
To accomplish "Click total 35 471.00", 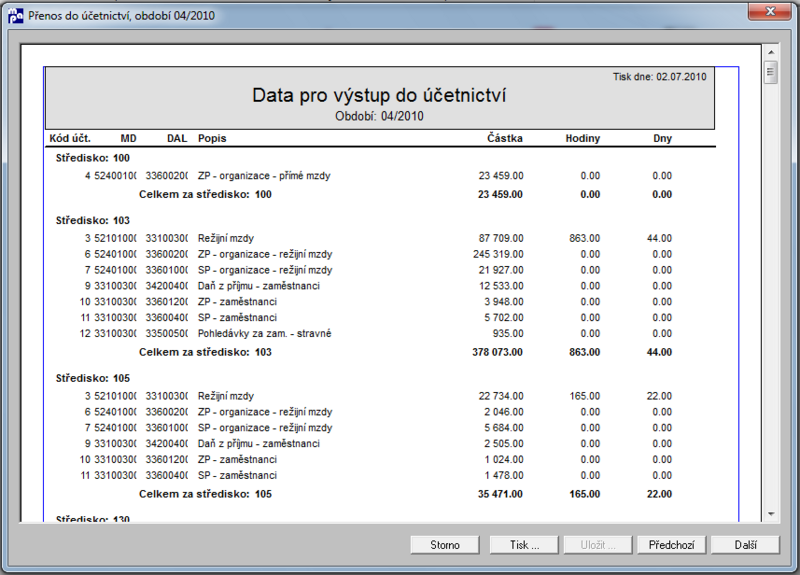I will (x=500, y=494).
